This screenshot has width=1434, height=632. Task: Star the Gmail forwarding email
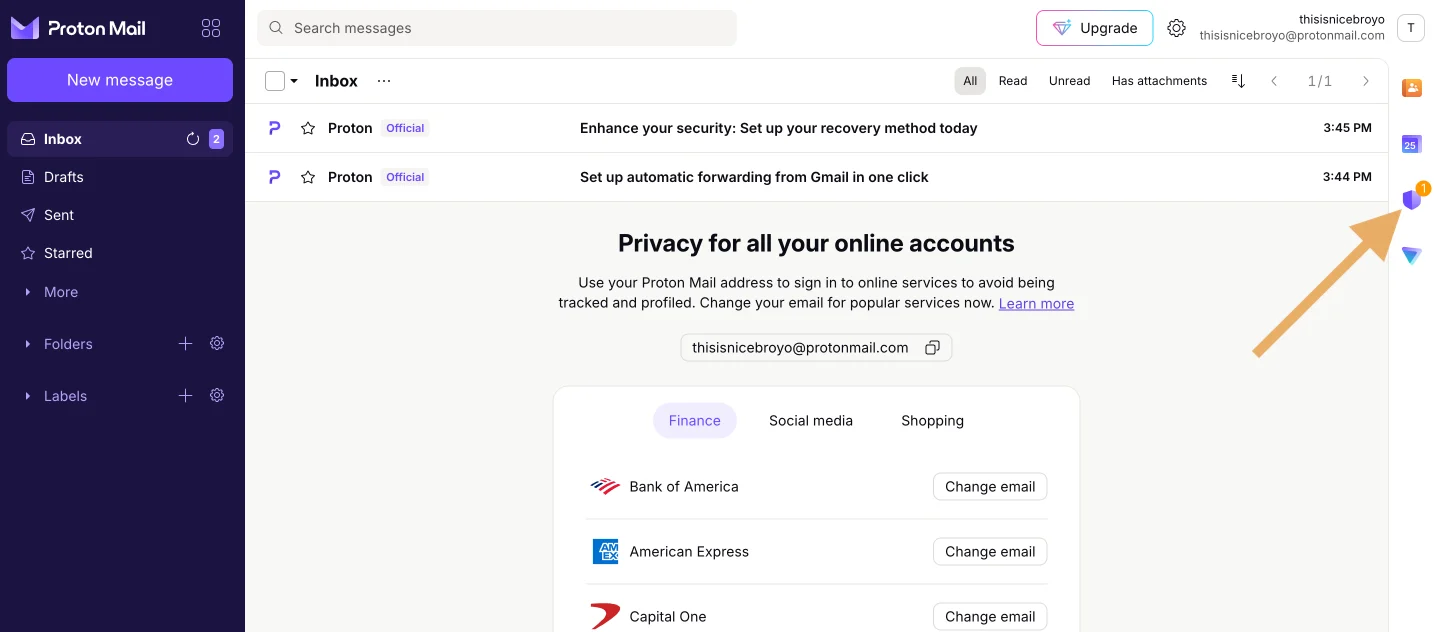(x=308, y=177)
